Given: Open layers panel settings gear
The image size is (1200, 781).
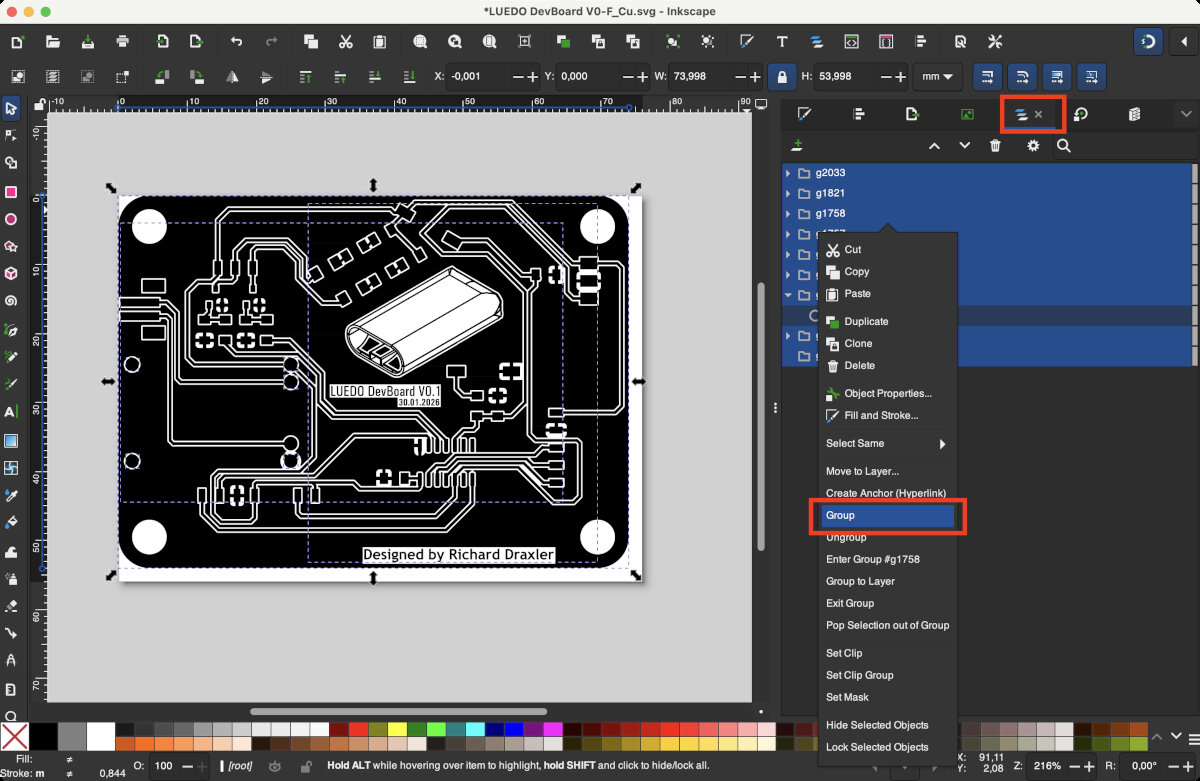Looking at the screenshot, I should pyautogui.click(x=1033, y=146).
